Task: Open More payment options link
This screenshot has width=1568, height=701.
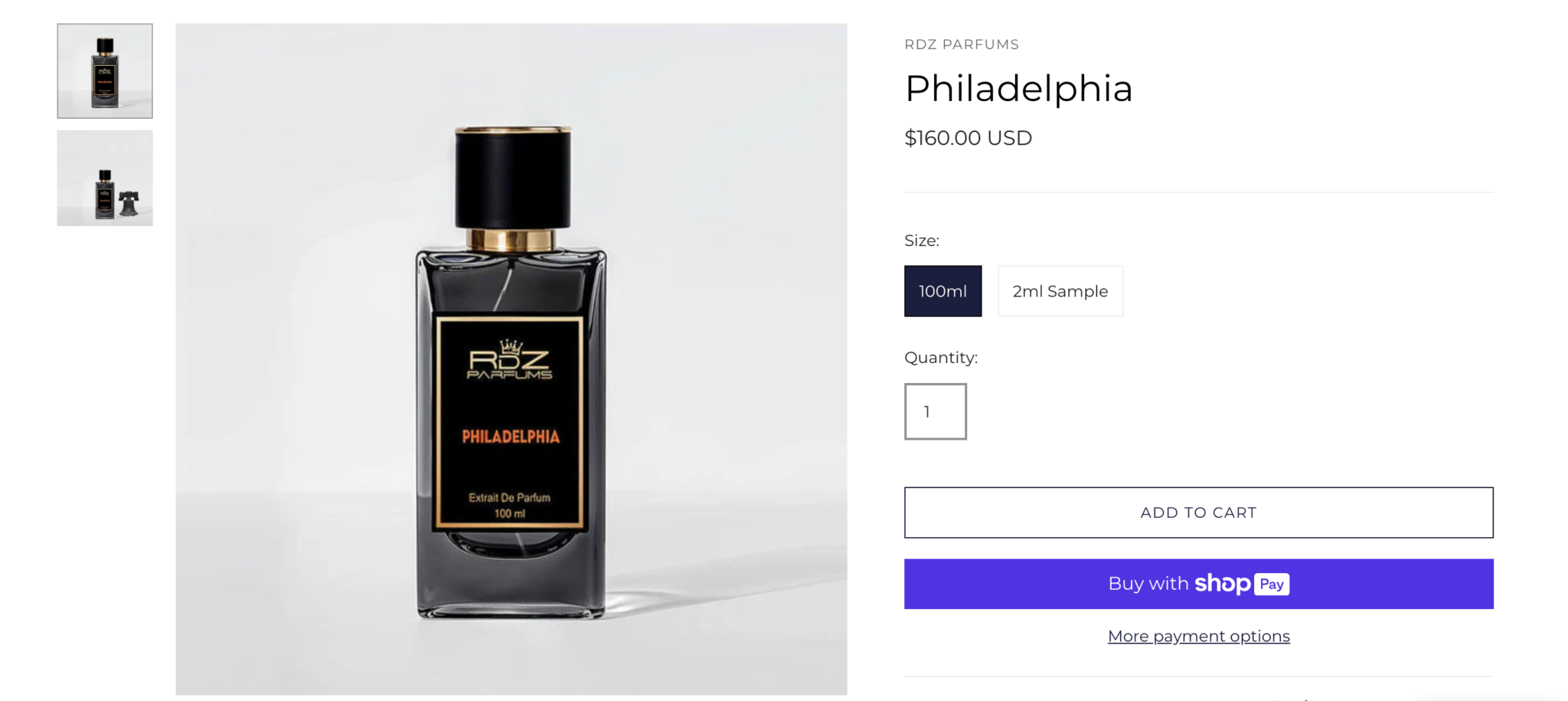Action: coord(1198,636)
